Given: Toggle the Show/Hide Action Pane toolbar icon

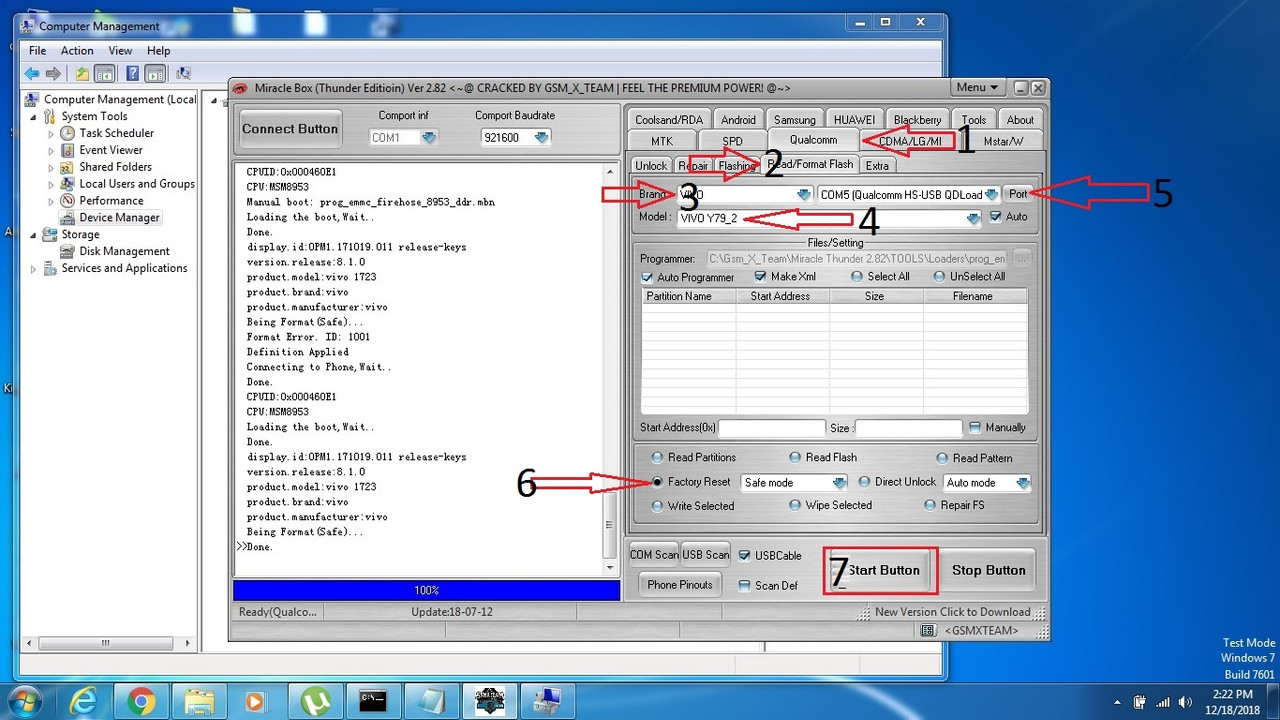Looking at the screenshot, I should (155, 73).
